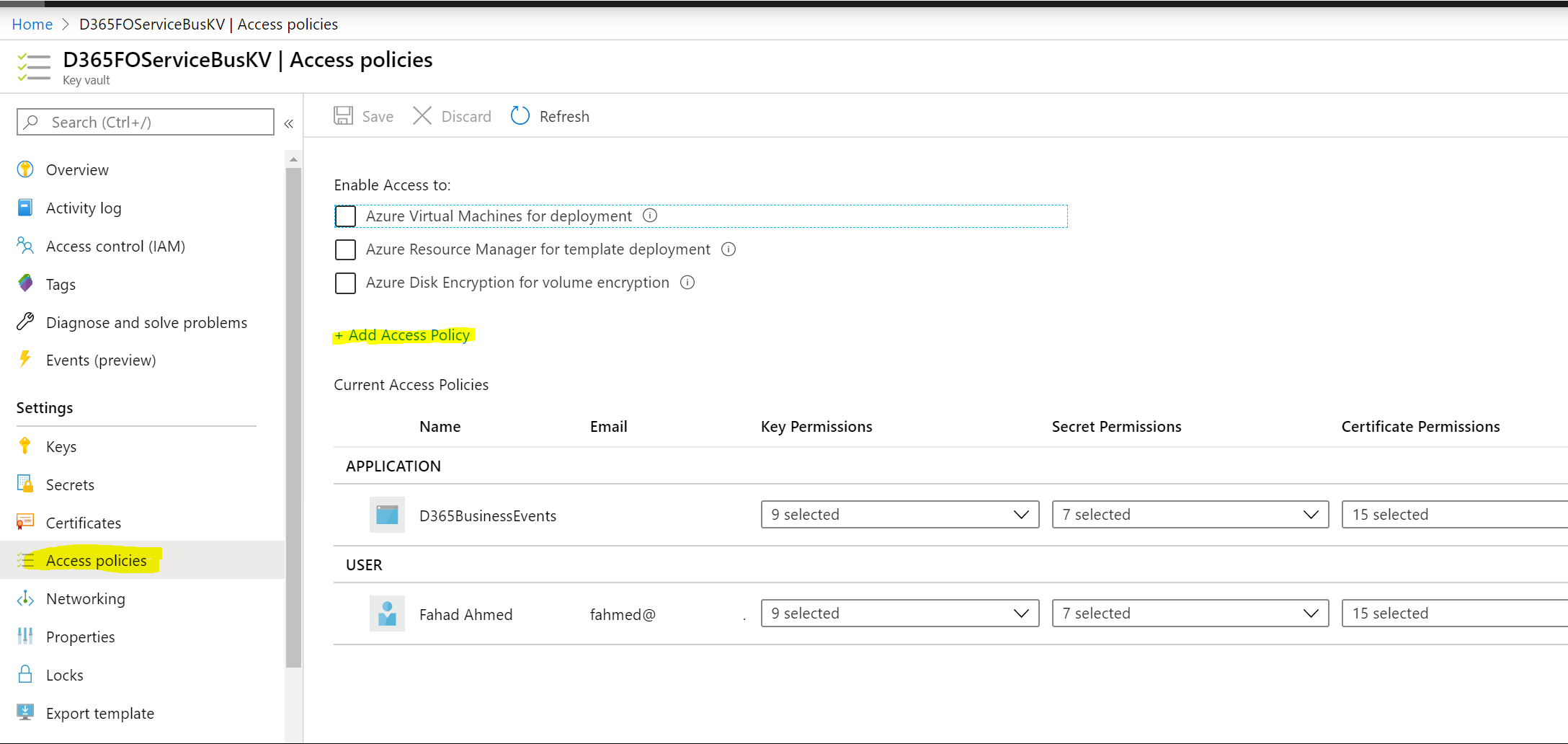
Task: Click the Save button label
Action: (x=378, y=117)
